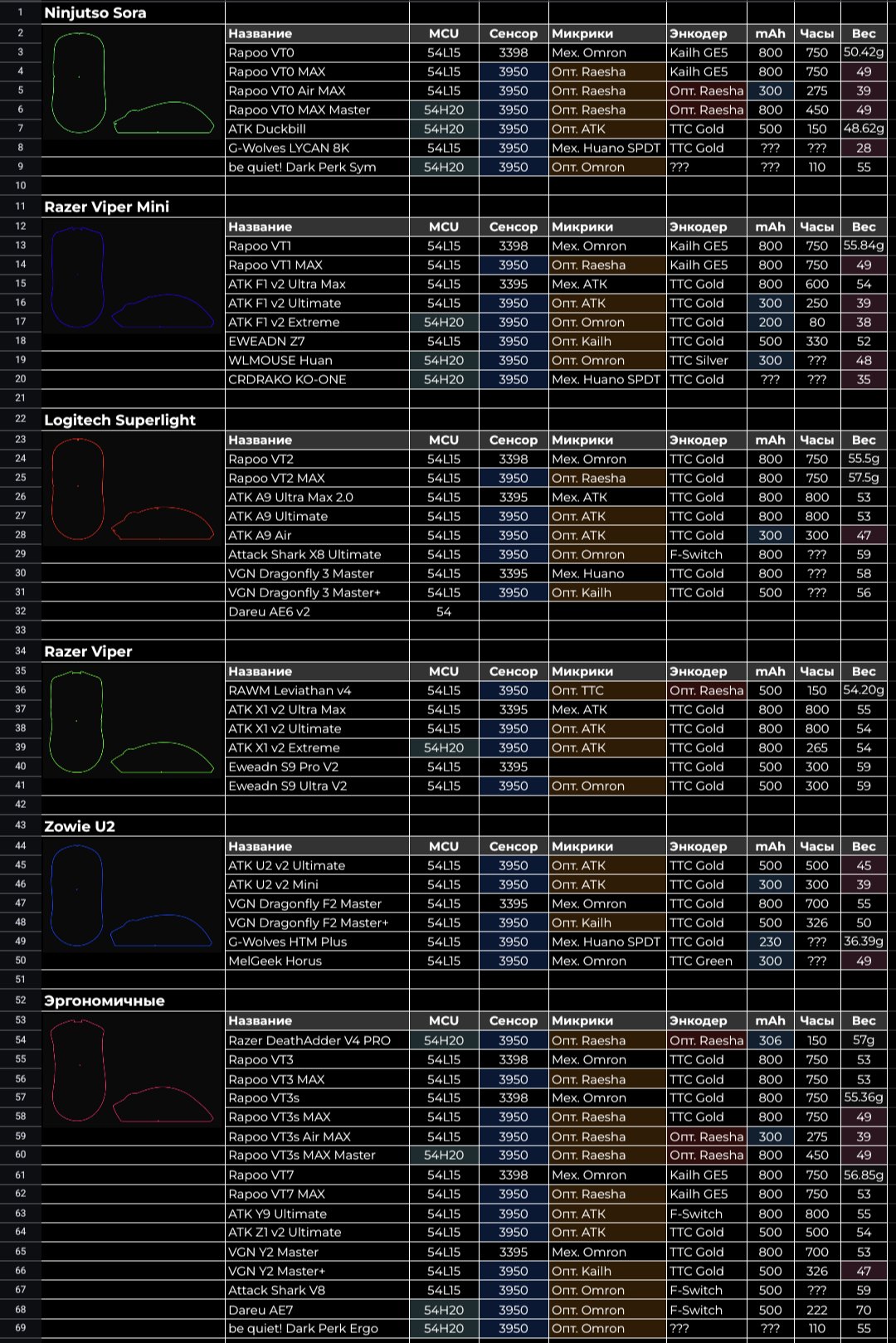Screen dimensions: 896x1343
Task: Click the 'ATK U2 v2 Mini' name cell
Action: click(318, 884)
